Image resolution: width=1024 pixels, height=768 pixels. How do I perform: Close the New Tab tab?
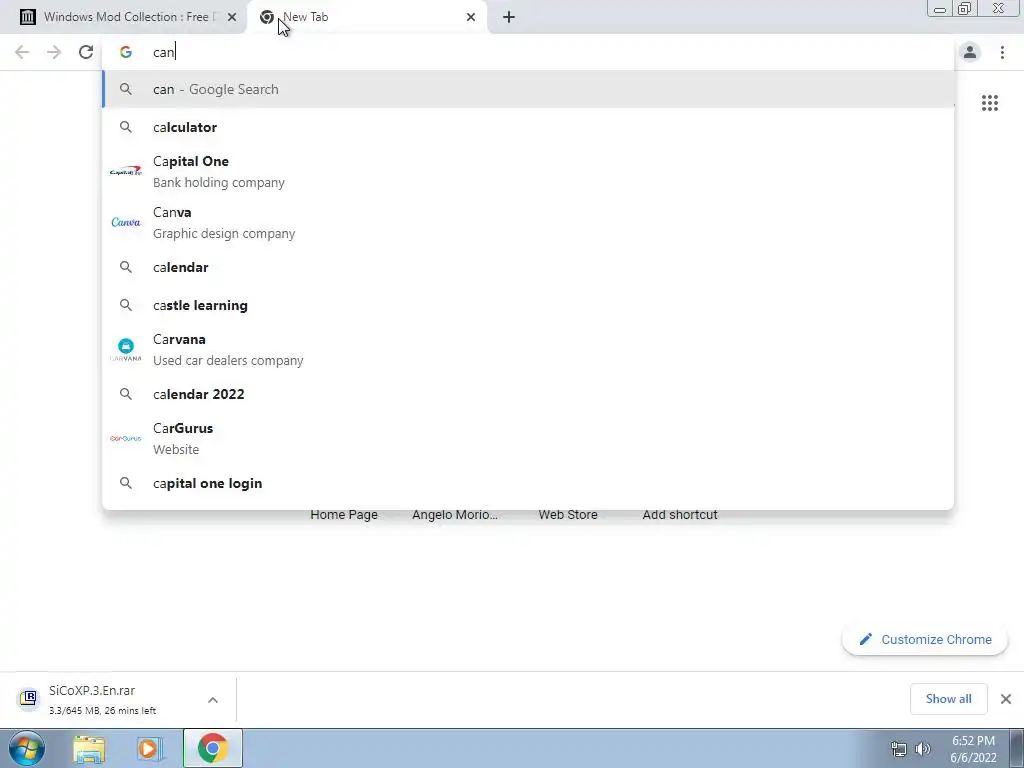tap(471, 17)
